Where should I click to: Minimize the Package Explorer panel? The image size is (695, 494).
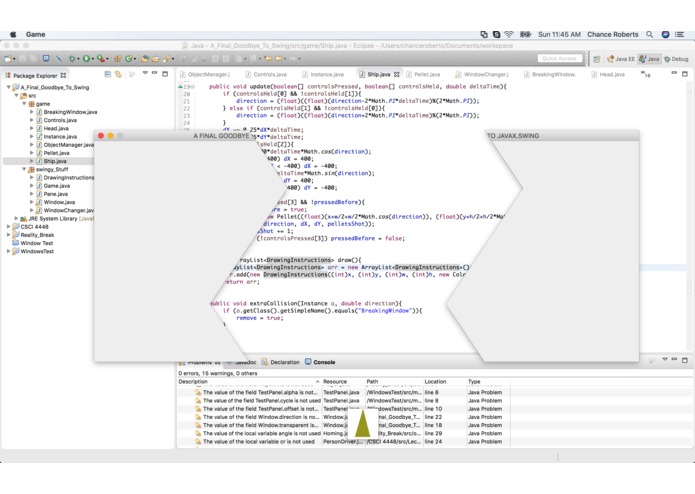(x=154, y=73)
